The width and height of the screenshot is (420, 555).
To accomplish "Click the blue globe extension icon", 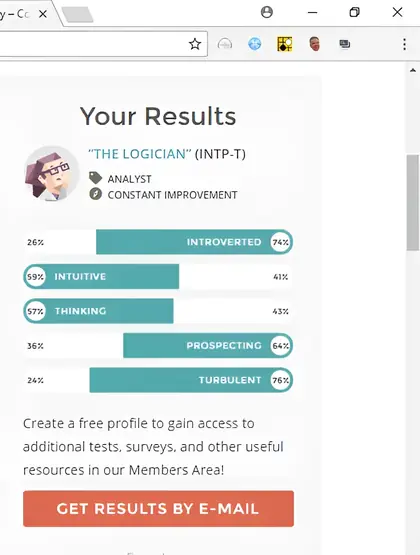I will [254, 44].
